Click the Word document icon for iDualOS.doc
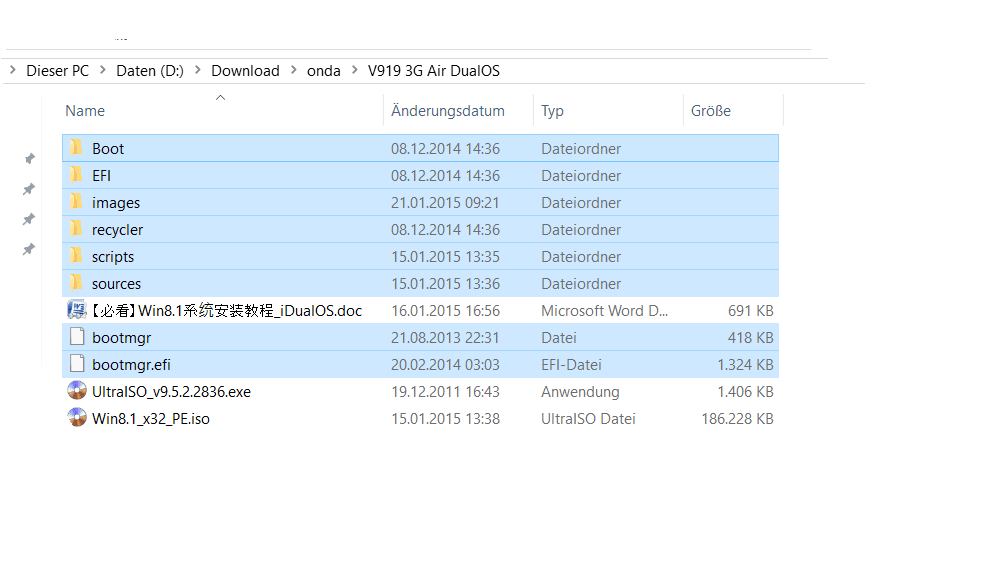 click(x=77, y=310)
